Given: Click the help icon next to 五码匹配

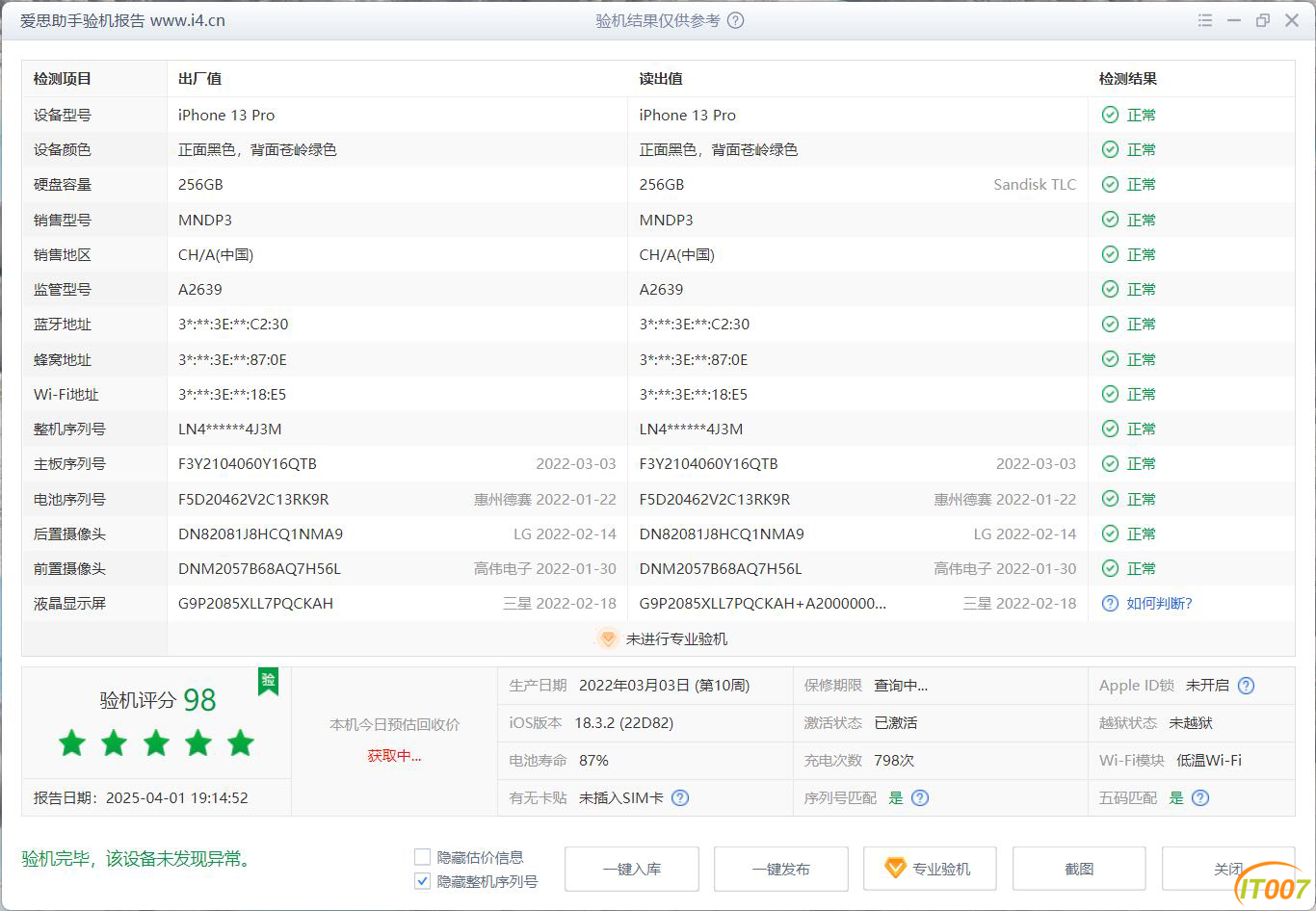Looking at the screenshot, I should pyautogui.click(x=1200, y=797).
